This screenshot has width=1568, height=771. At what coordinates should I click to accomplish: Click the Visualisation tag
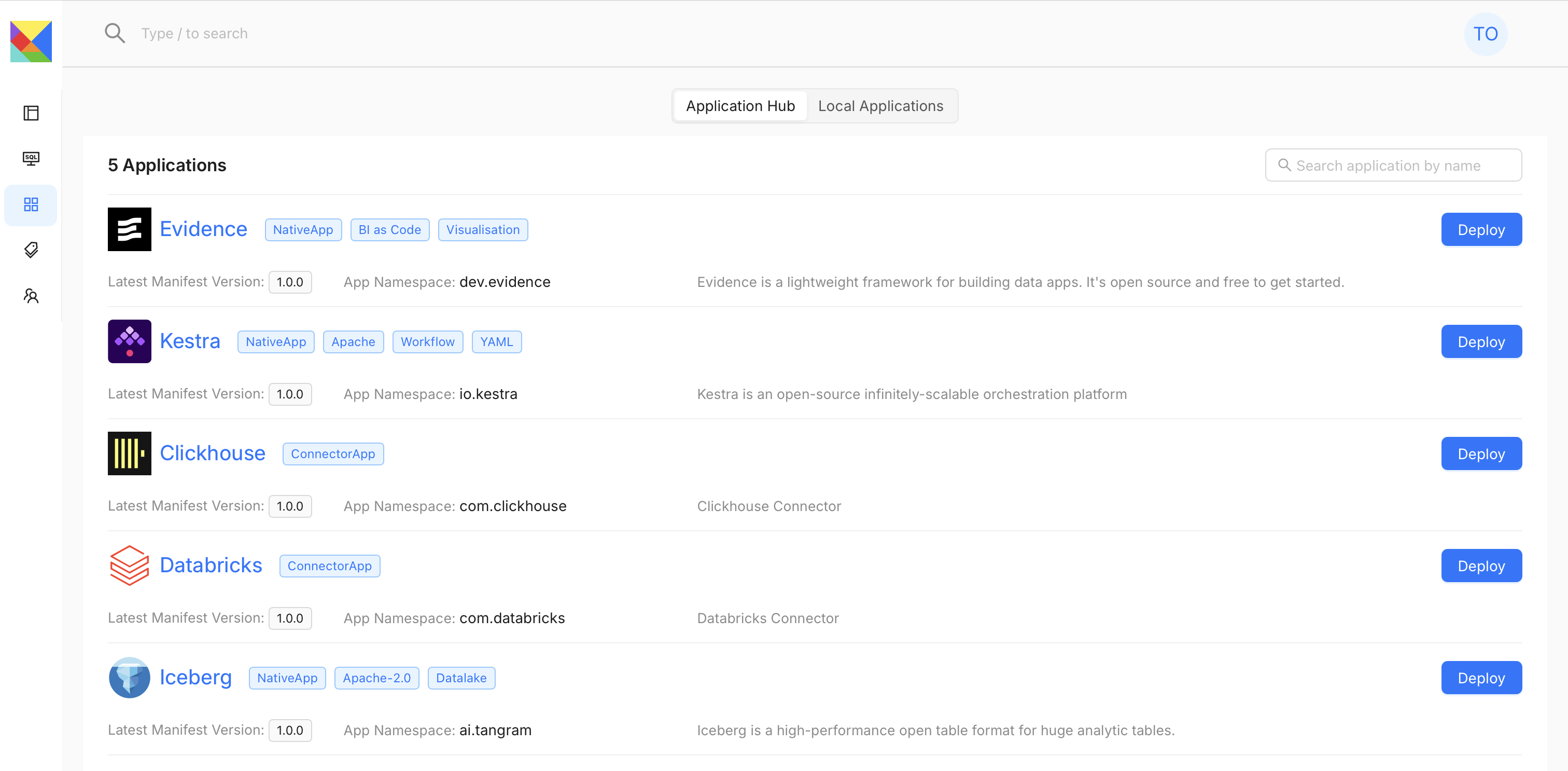pos(483,230)
